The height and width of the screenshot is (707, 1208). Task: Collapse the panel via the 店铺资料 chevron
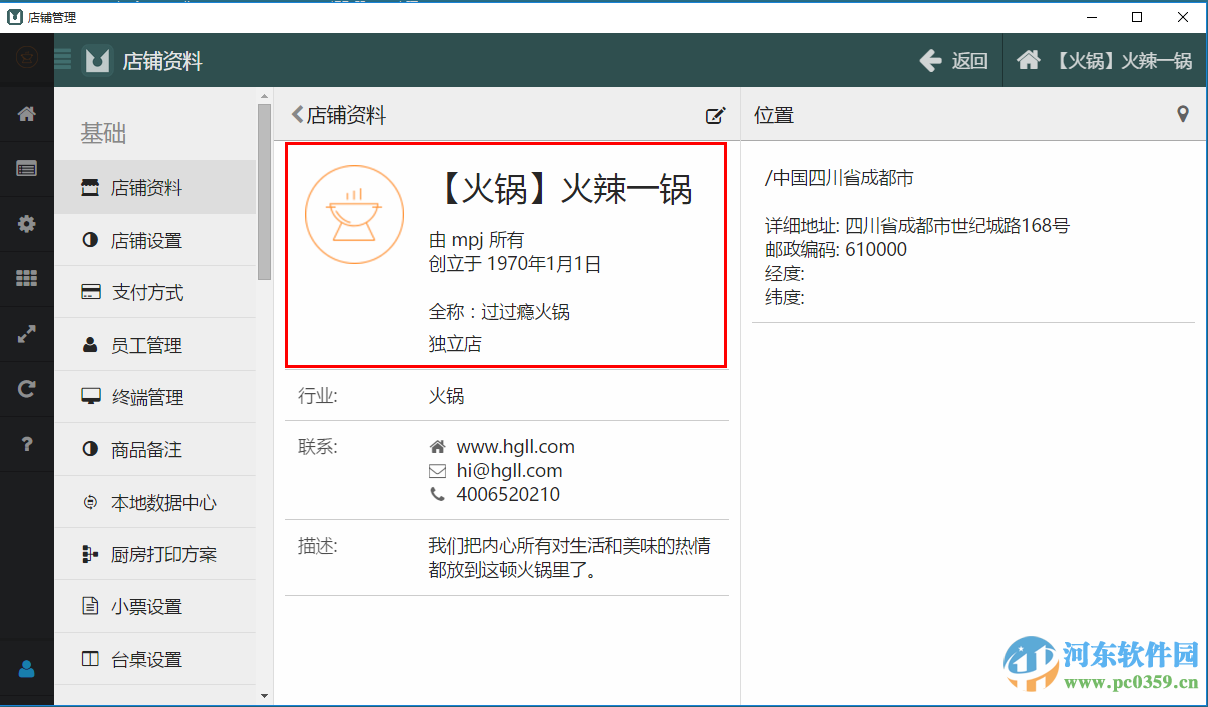(296, 115)
